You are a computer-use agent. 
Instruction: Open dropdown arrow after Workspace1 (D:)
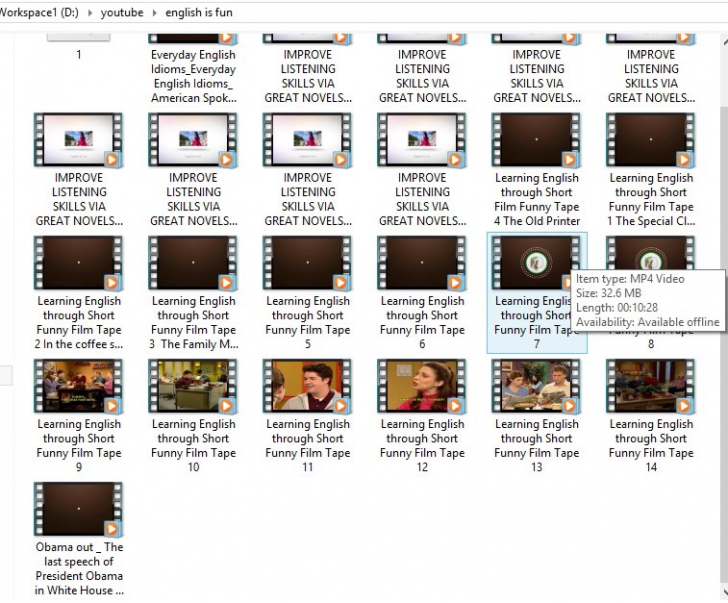coord(90,13)
